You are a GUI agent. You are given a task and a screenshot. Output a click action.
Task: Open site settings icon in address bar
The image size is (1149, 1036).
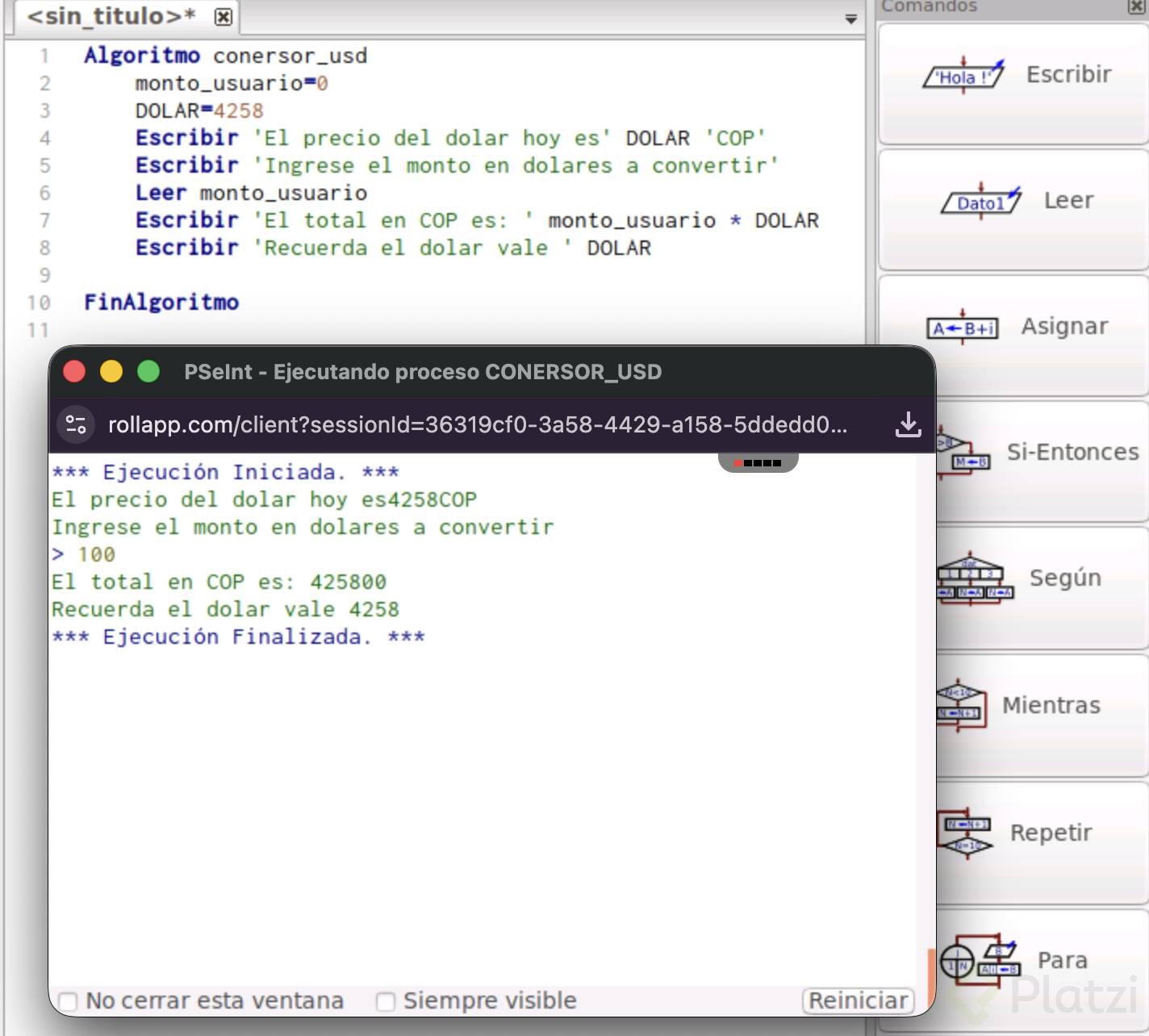76,424
